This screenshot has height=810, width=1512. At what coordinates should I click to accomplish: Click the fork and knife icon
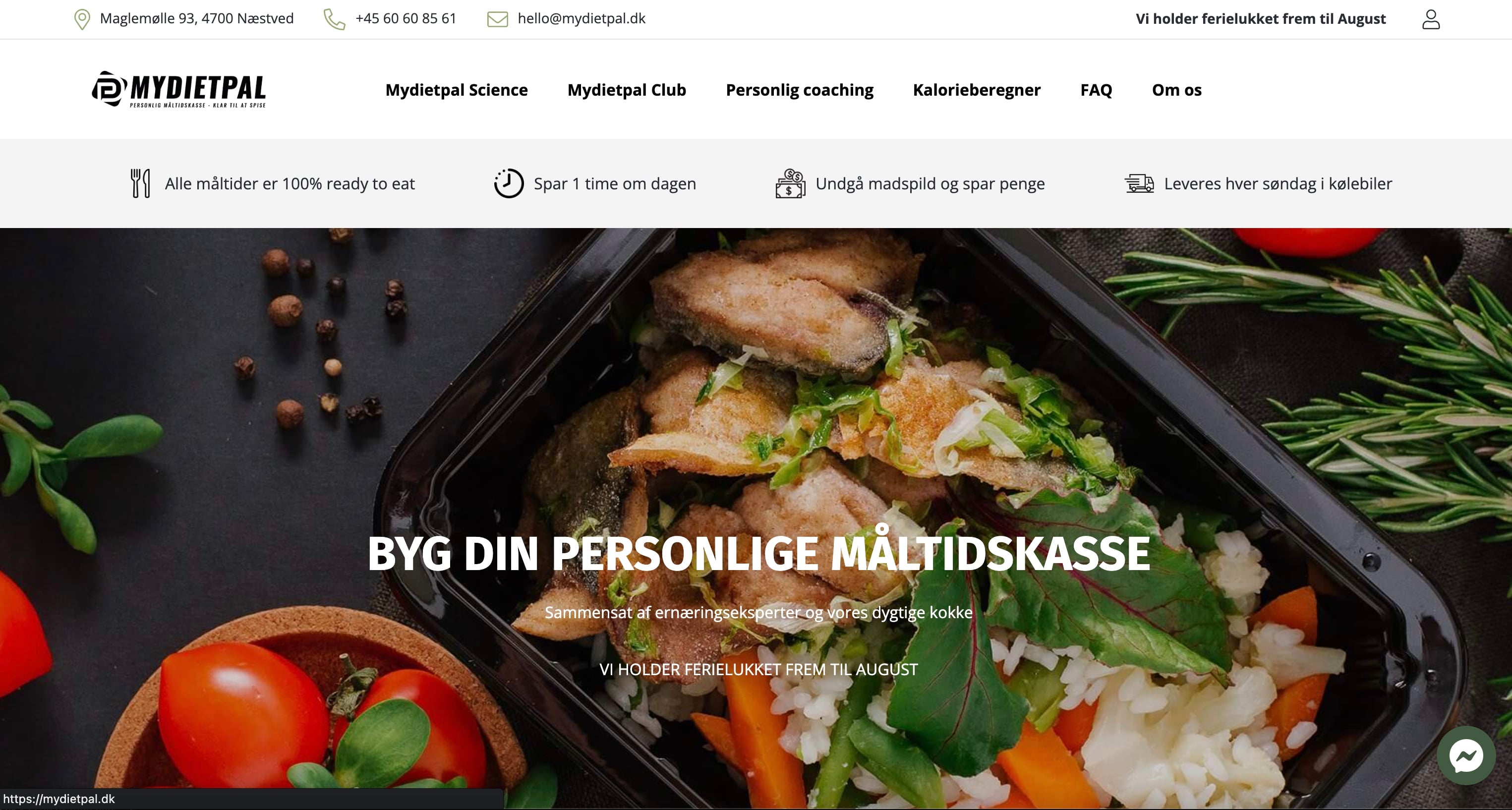pyautogui.click(x=140, y=183)
